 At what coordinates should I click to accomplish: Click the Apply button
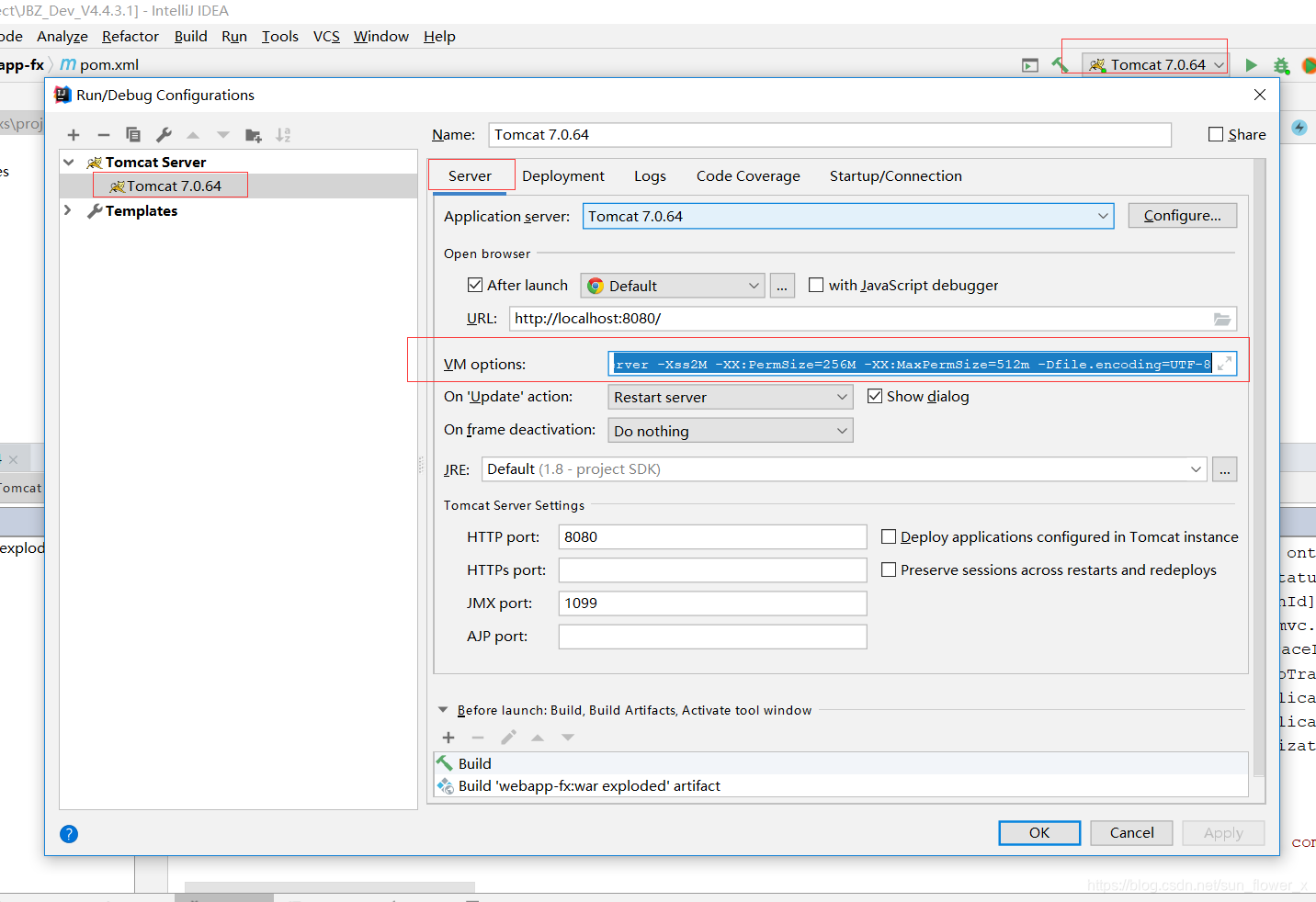click(1223, 833)
